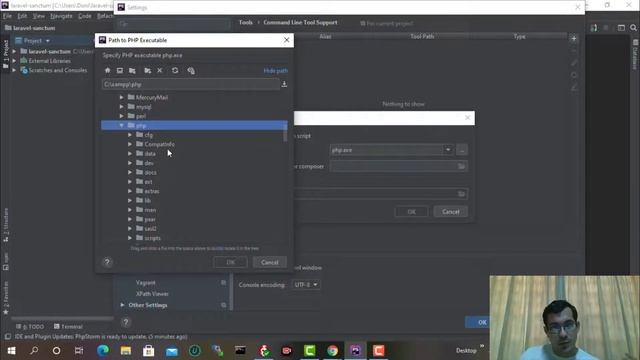Open the Search Everywhere magnifier in PhpStorm

click(633, 28)
